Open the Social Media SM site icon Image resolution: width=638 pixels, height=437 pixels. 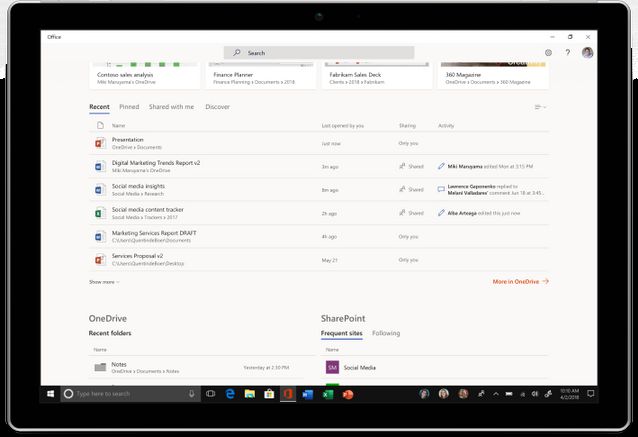coord(332,367)
